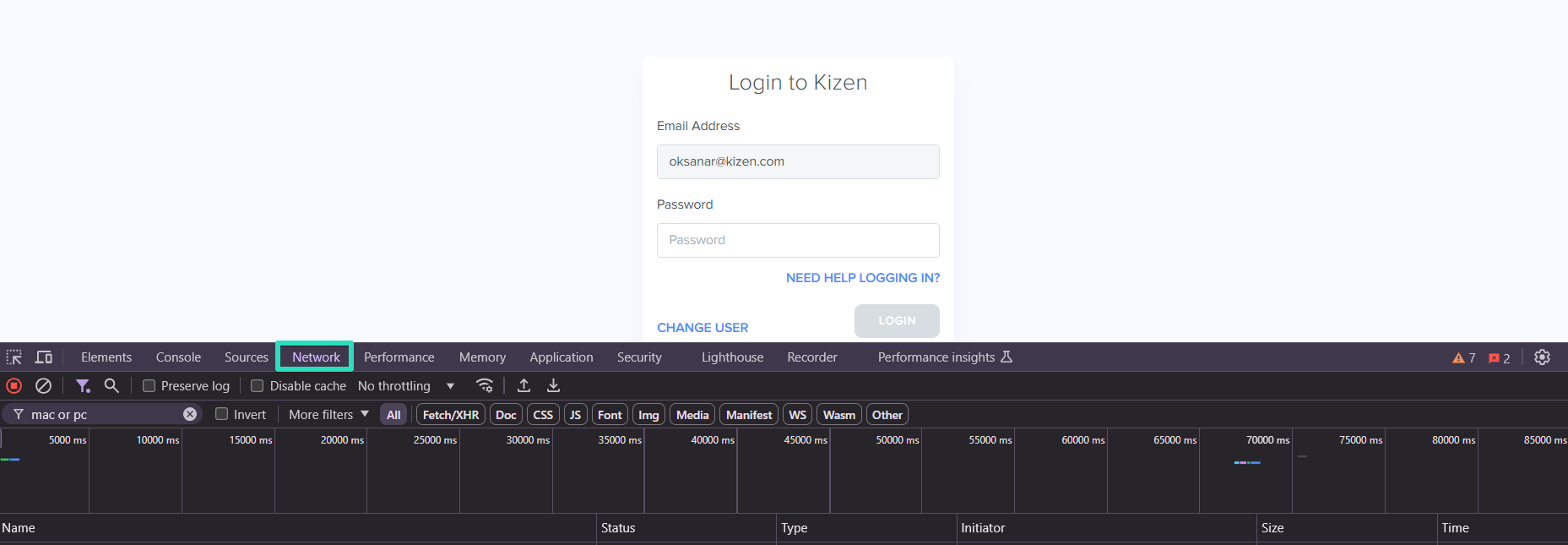Export HAR file download icon
The height and width of the screenshot is (545, 1568).
(x=554, y=385)
